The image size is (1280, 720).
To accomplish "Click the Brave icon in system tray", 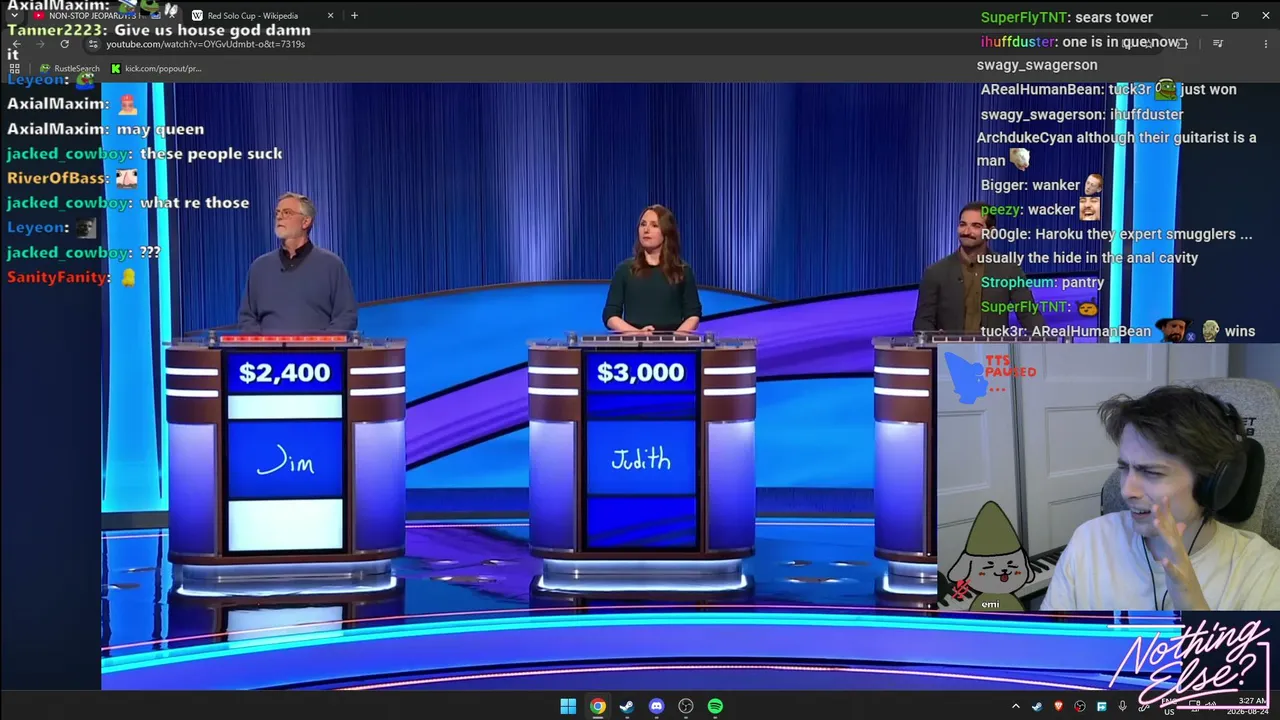I will [1059, 707].
